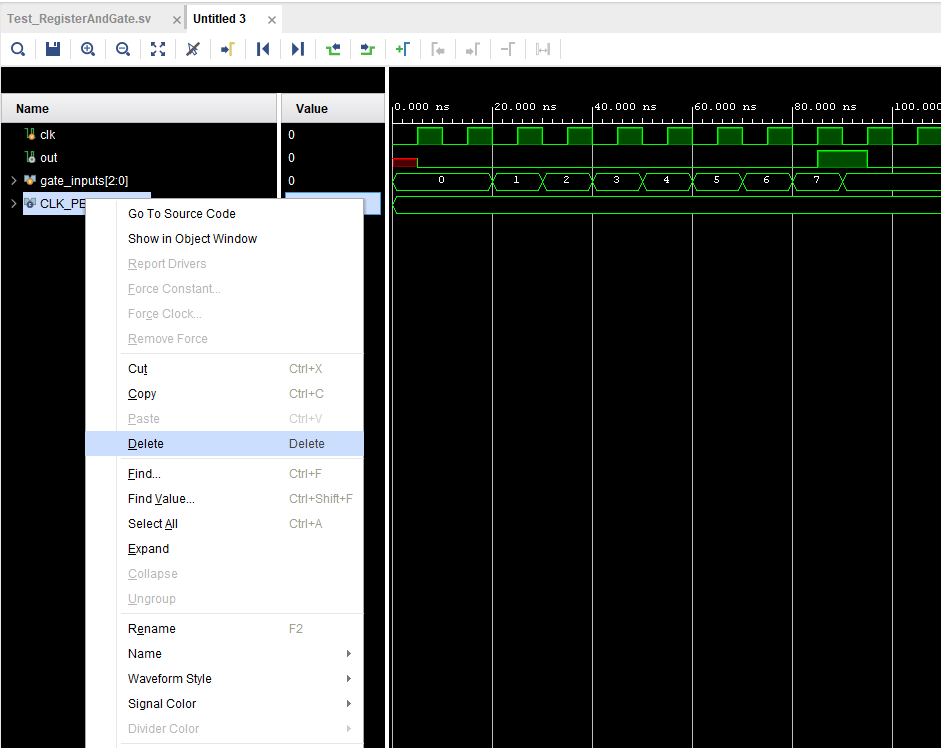Click the CLK_PE constant icon

coord(30,203)
